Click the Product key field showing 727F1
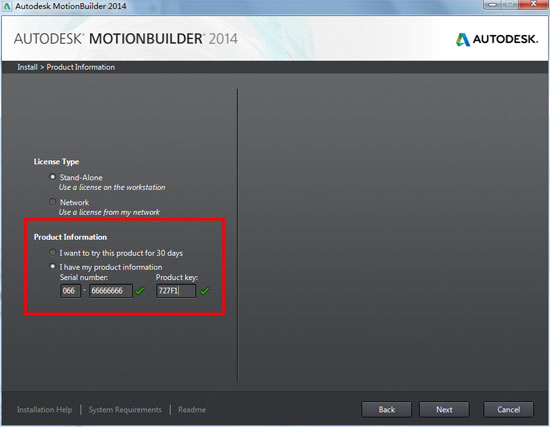The image size is (550, 427). click(x=176, y=291)
